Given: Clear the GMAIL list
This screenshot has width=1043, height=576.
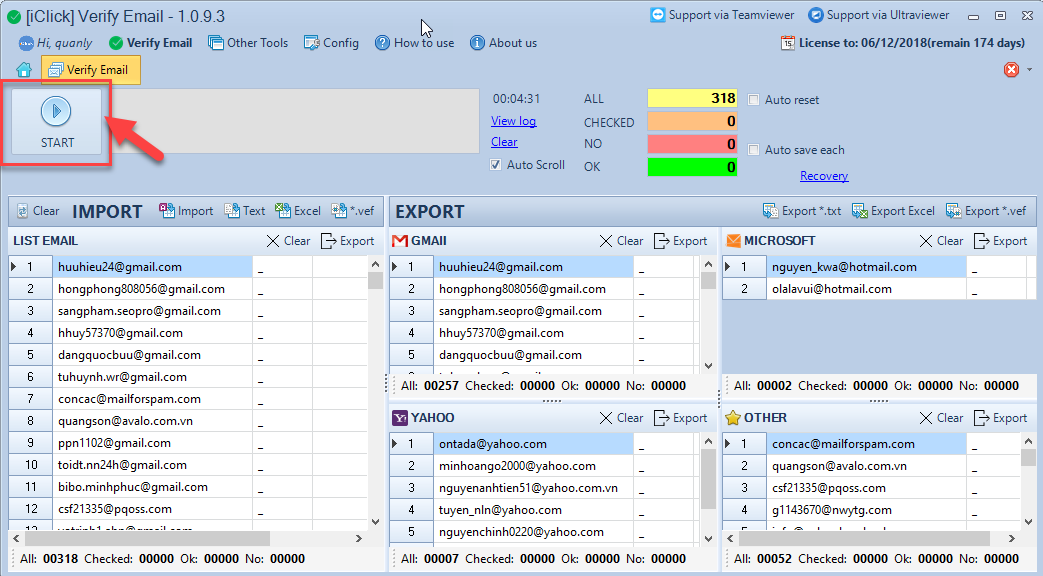Looking at the screenshot, I should [621, 241].
